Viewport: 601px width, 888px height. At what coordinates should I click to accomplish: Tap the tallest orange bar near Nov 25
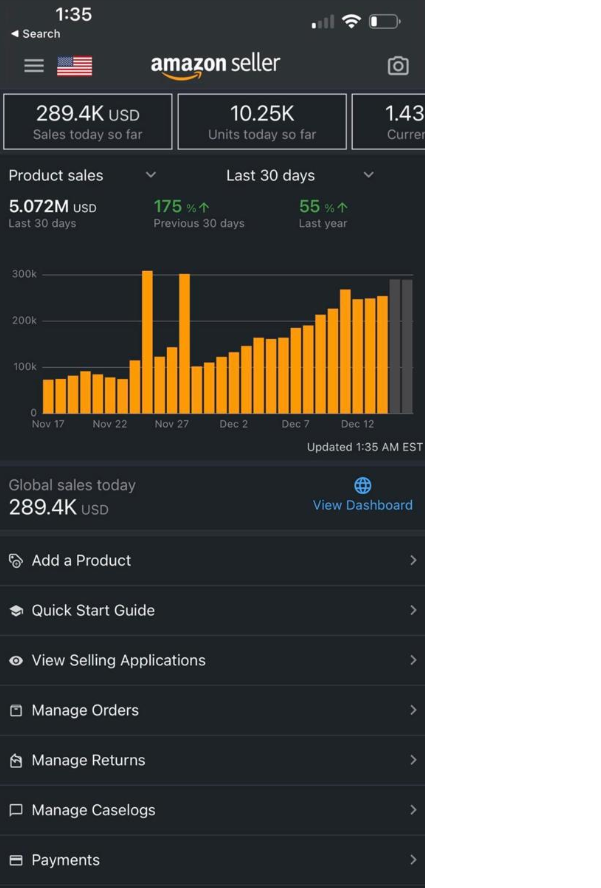147,342
